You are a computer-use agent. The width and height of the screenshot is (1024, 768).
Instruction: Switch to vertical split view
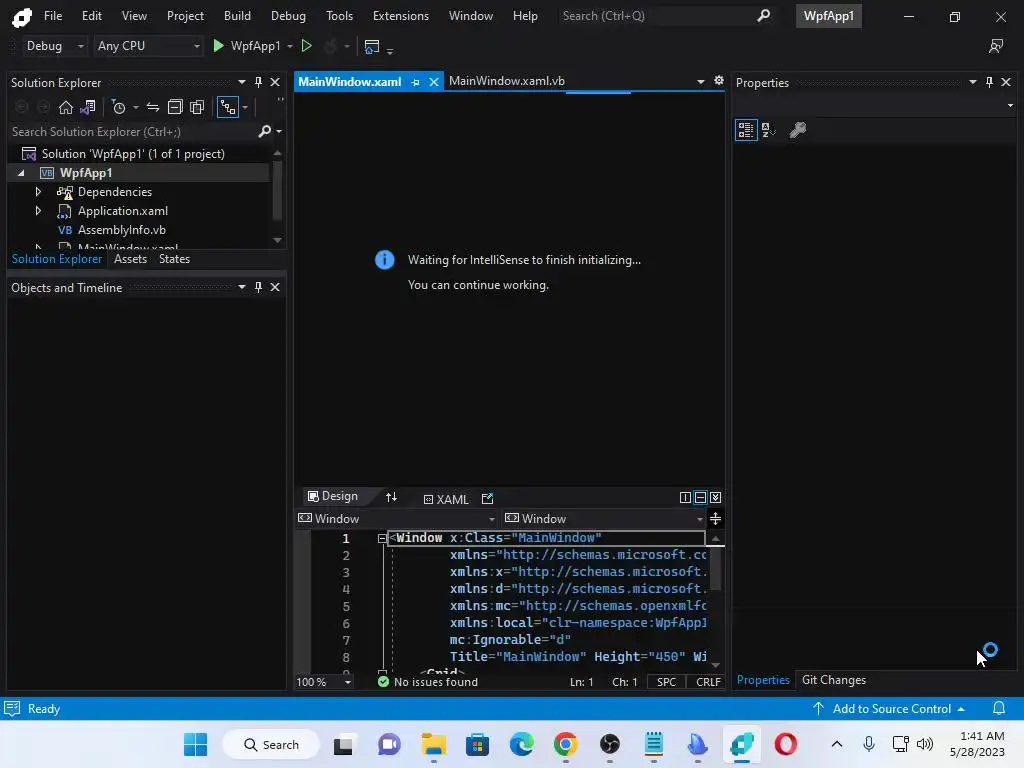tap(685, 498)
